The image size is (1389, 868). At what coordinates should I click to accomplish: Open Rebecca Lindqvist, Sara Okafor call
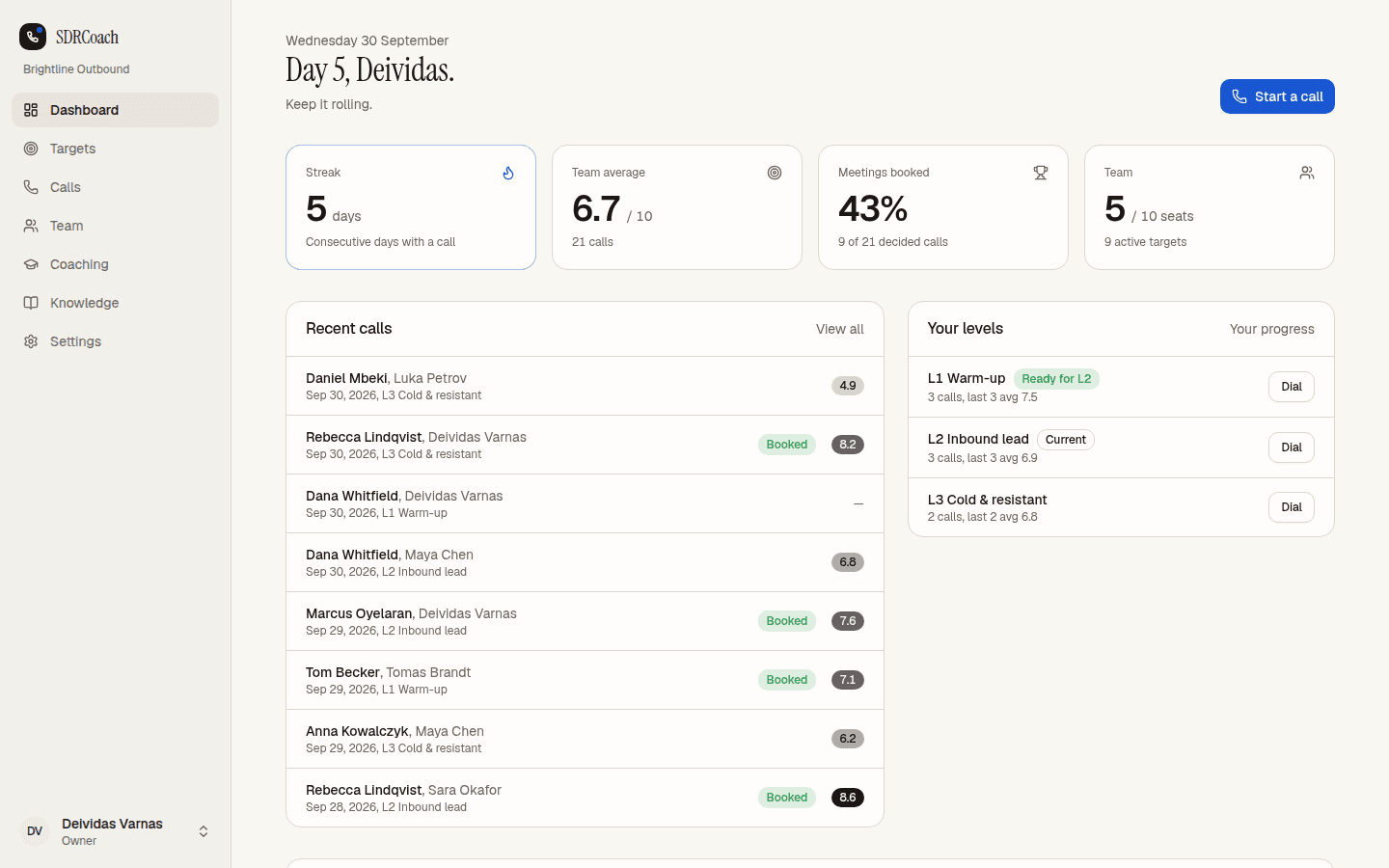coord(585,798)
